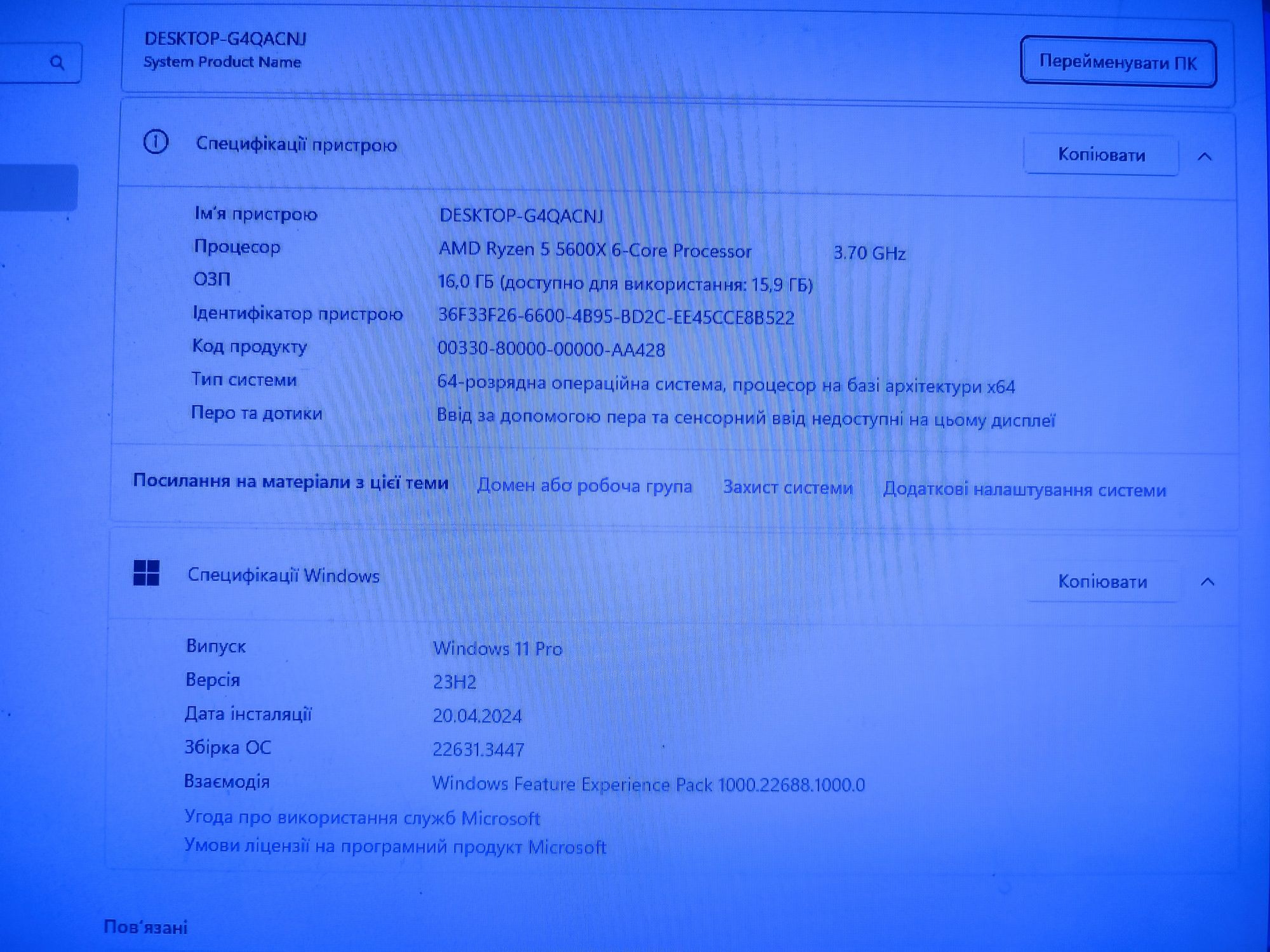
Task: Click the search magnifier icon in sidebar
Action: click(57, 63)
